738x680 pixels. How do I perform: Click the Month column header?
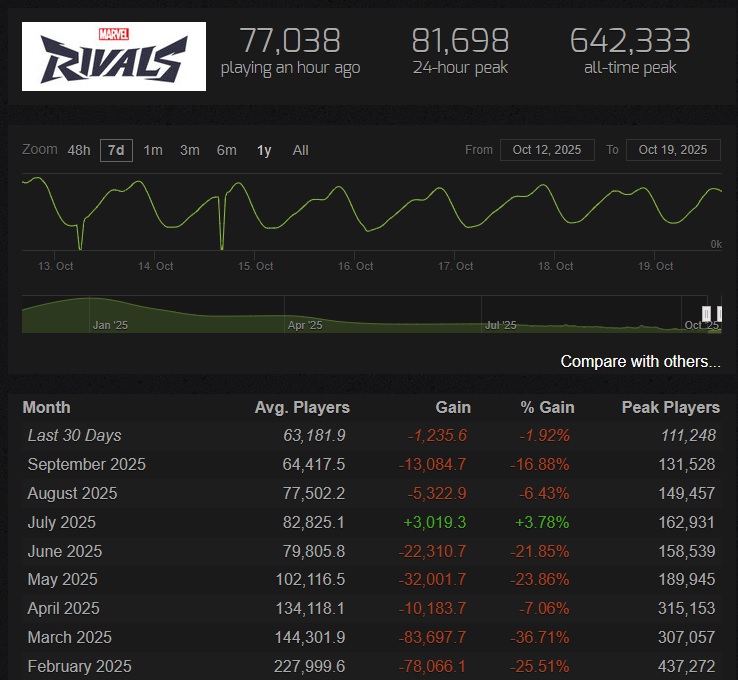(x=47, y=408)
